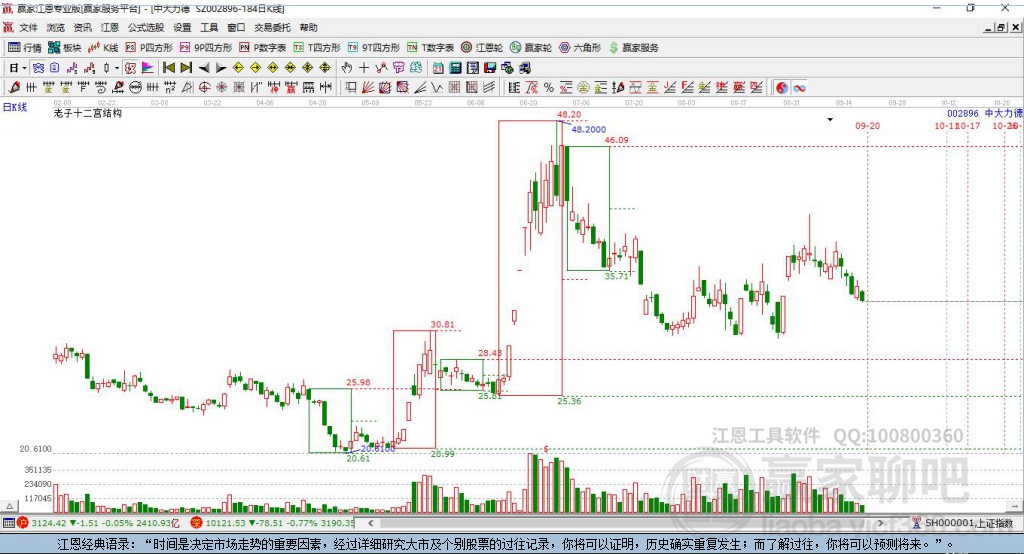Open the 帮助 menu
Viewport: 1024px width, 554px height.
[308, 27]
